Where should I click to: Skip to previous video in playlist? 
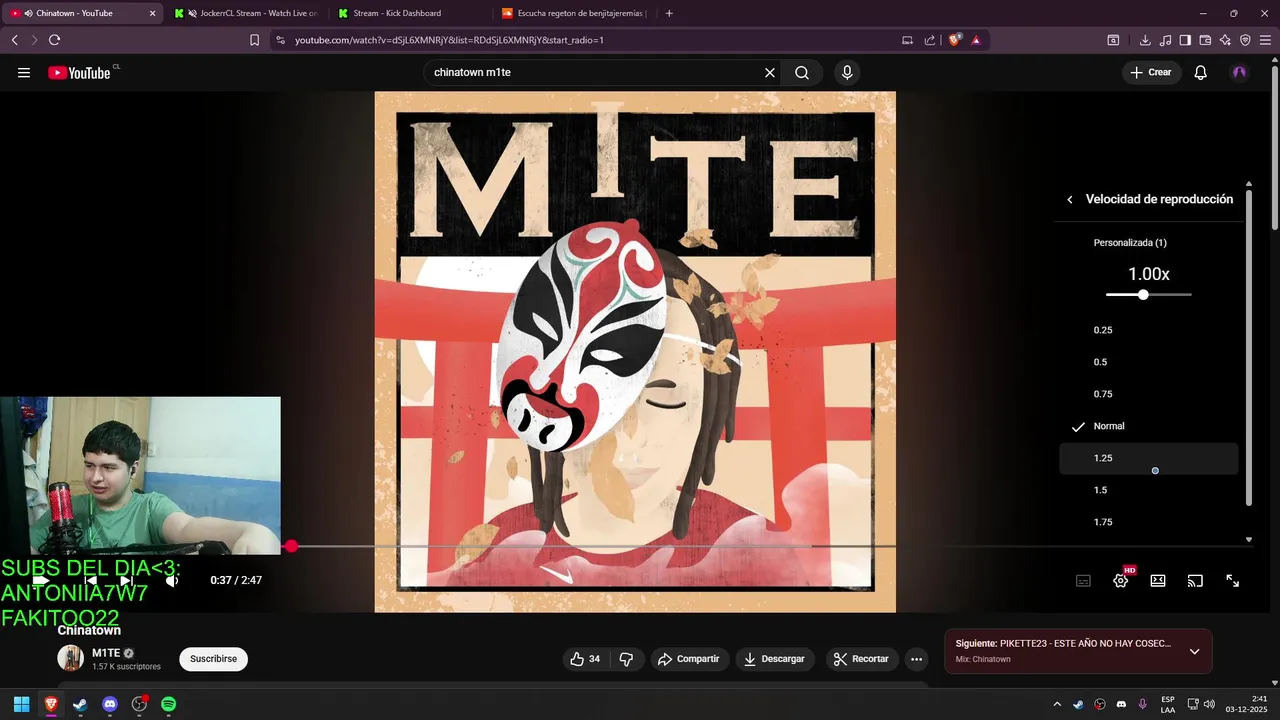(x=90, y=580)
